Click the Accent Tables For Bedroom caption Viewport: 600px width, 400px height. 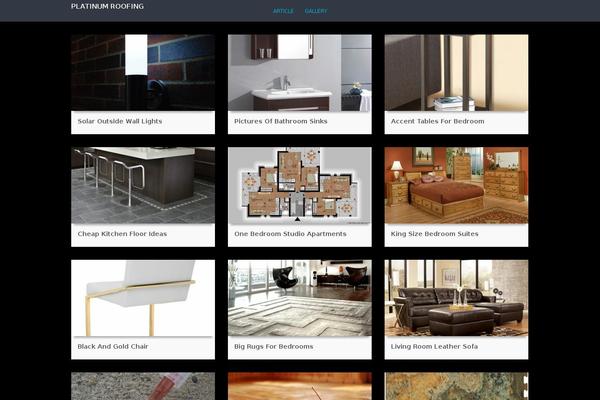437,121
